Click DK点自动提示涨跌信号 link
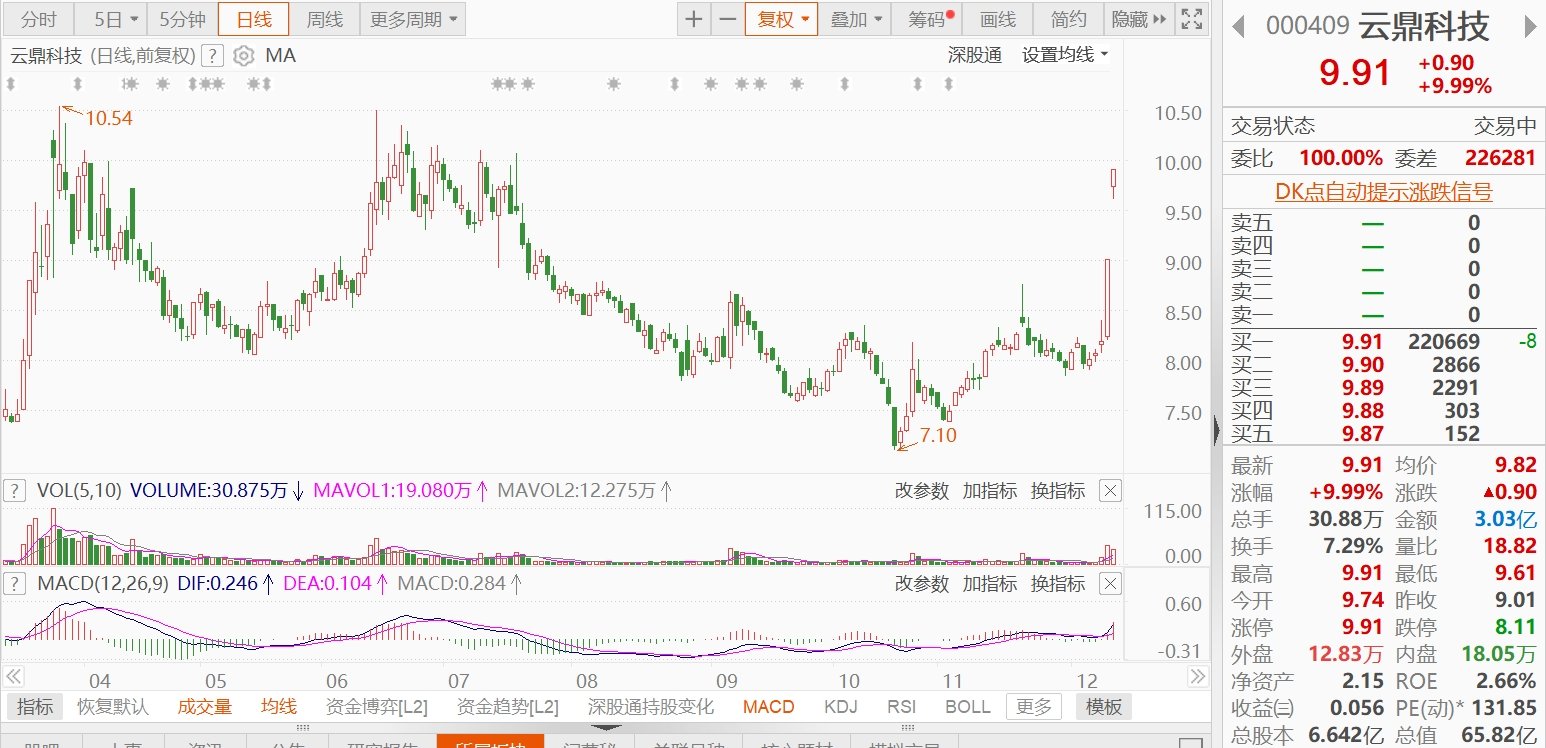The width and height of the screenshot is (1546, 748). 1383,192
